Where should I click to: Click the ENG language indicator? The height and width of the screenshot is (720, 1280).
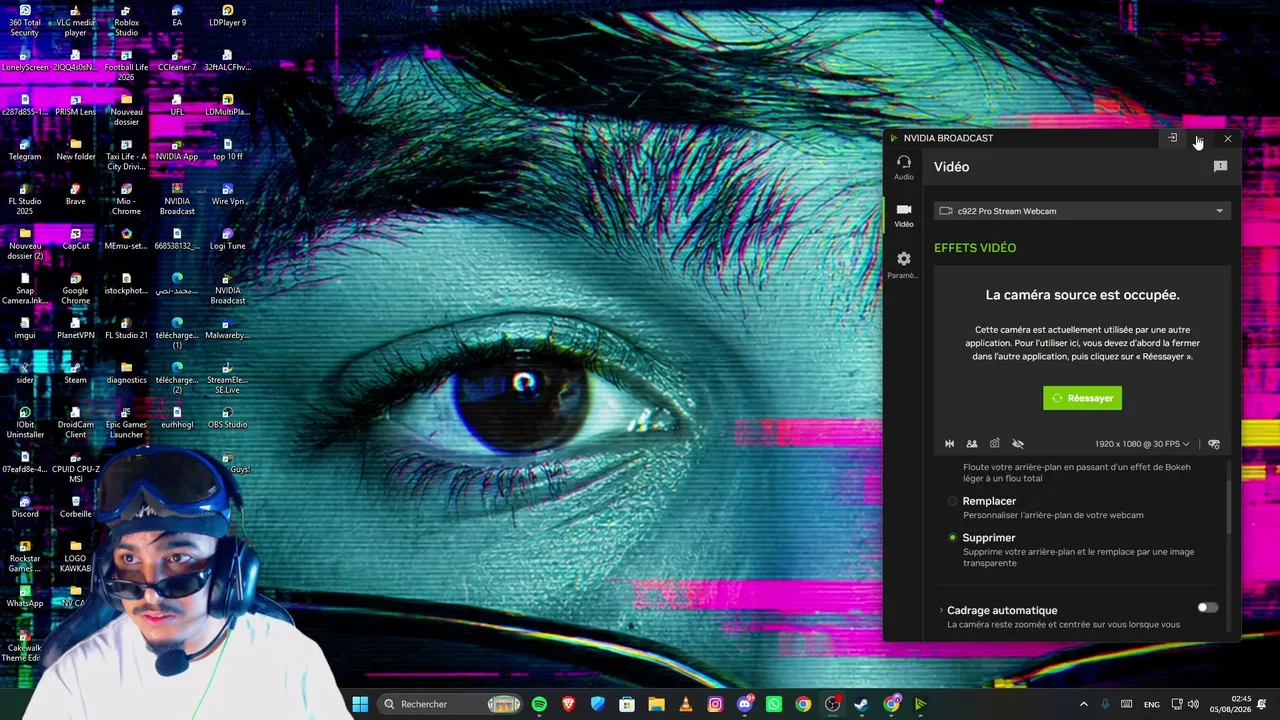tap(1152, 704)
